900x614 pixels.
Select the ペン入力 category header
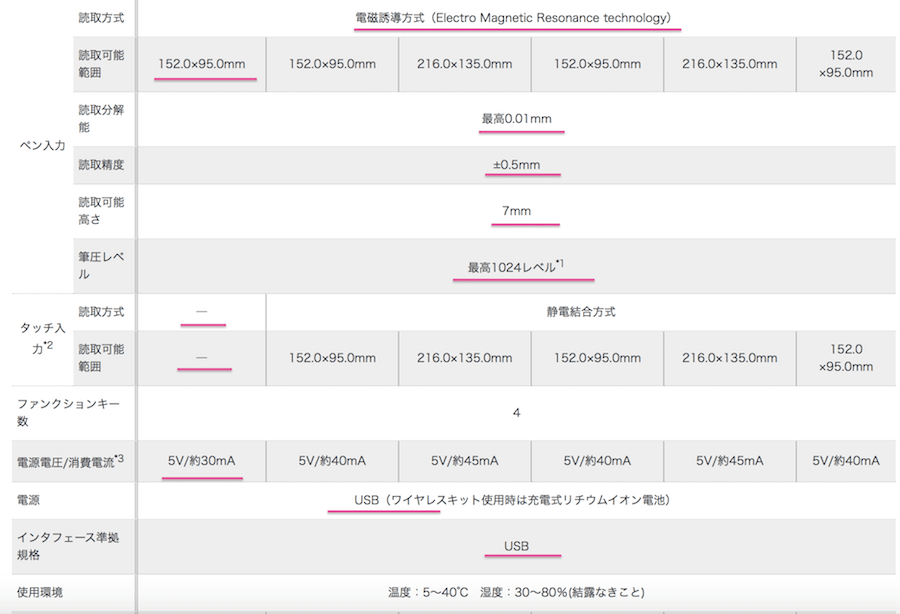point(42,146)
